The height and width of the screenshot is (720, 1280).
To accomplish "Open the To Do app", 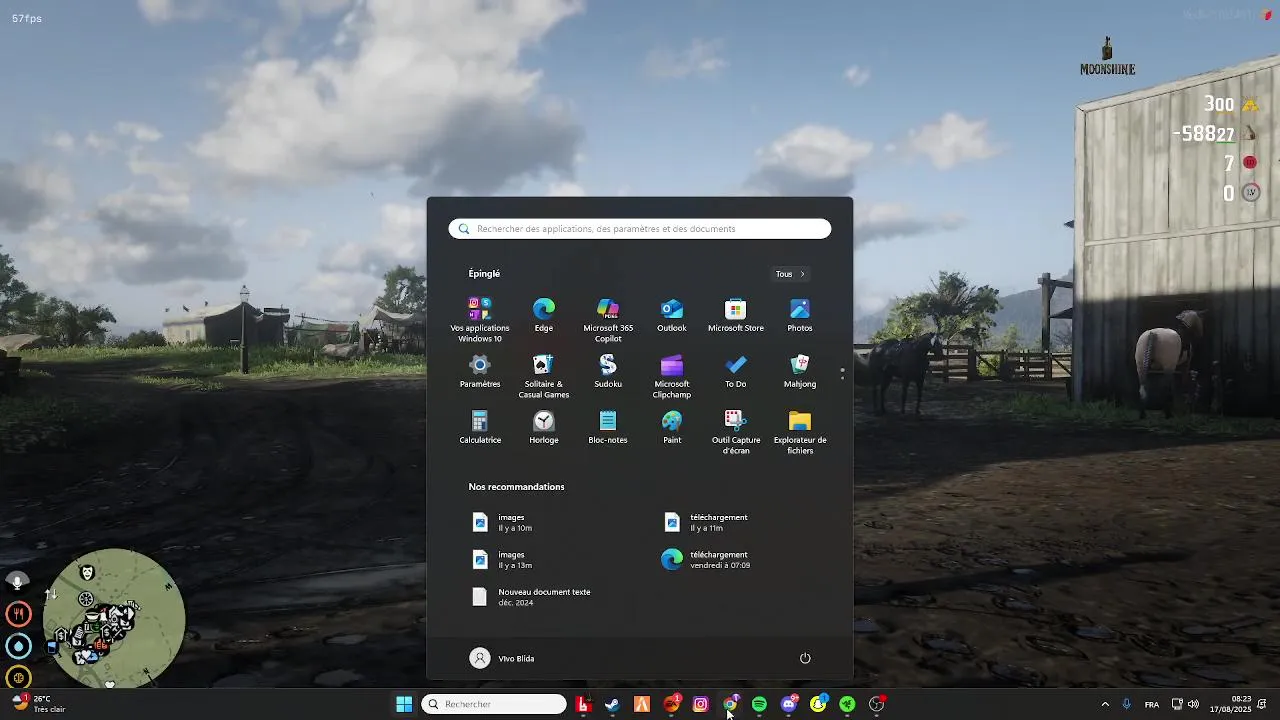I will coord(736,371).
